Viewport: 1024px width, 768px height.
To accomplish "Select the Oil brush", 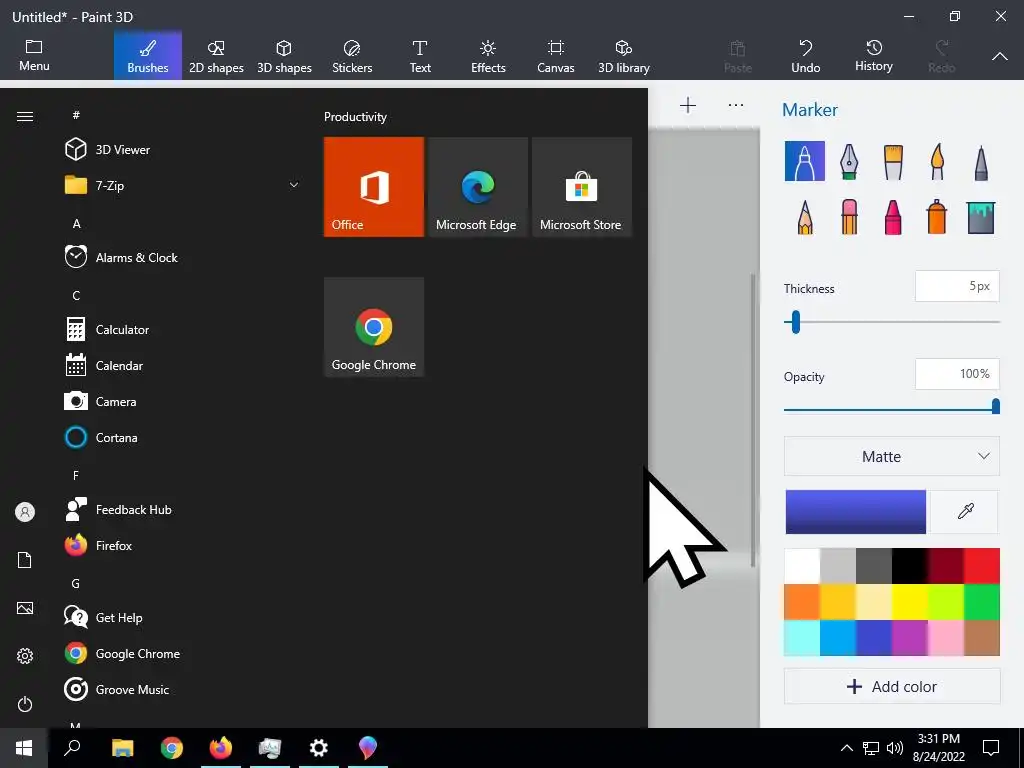I will click(893, 161).
